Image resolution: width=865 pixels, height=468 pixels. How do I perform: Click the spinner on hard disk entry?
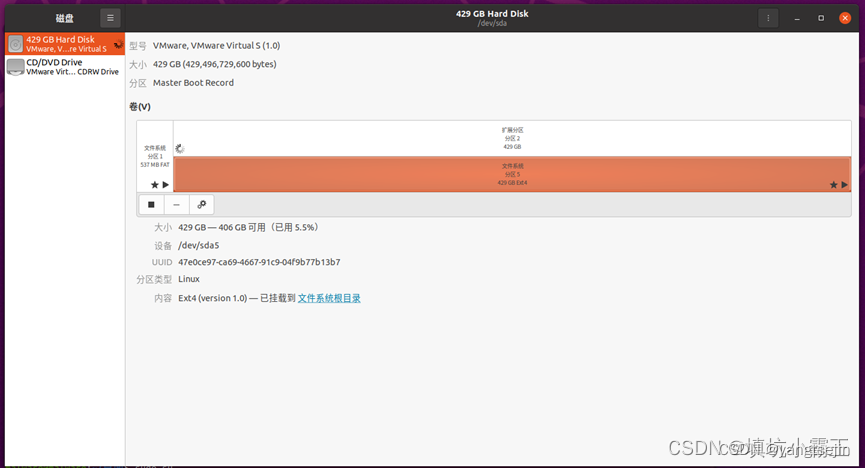coord(118,44)
